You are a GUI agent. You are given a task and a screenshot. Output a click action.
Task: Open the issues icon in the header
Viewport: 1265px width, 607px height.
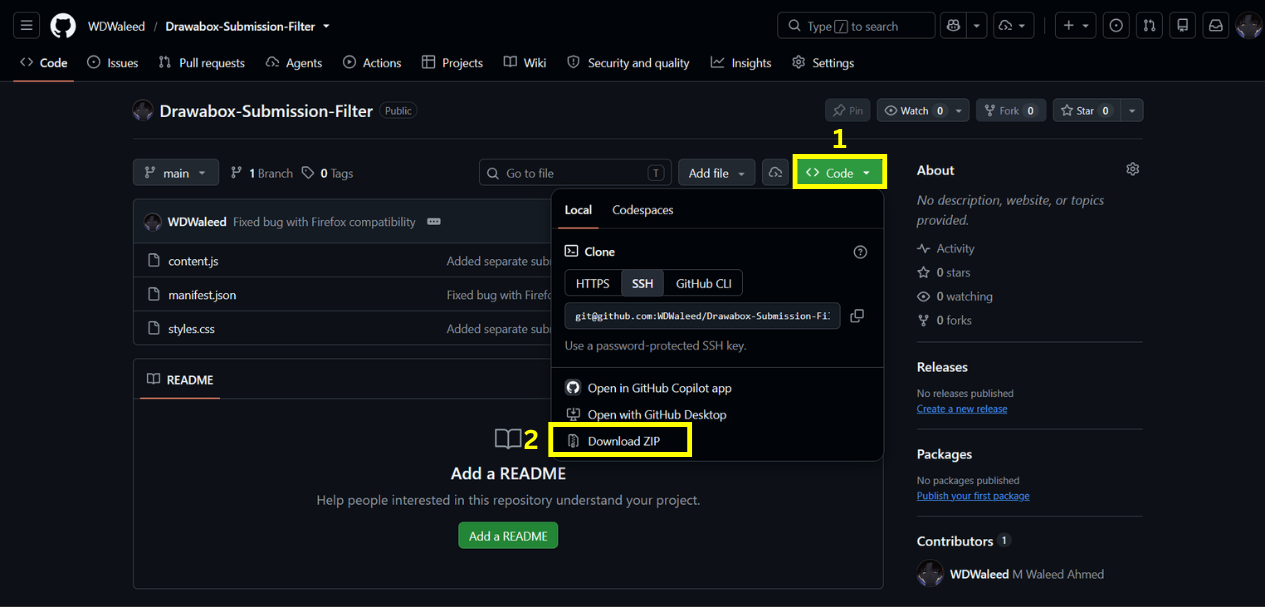(x=1117, y=26)
